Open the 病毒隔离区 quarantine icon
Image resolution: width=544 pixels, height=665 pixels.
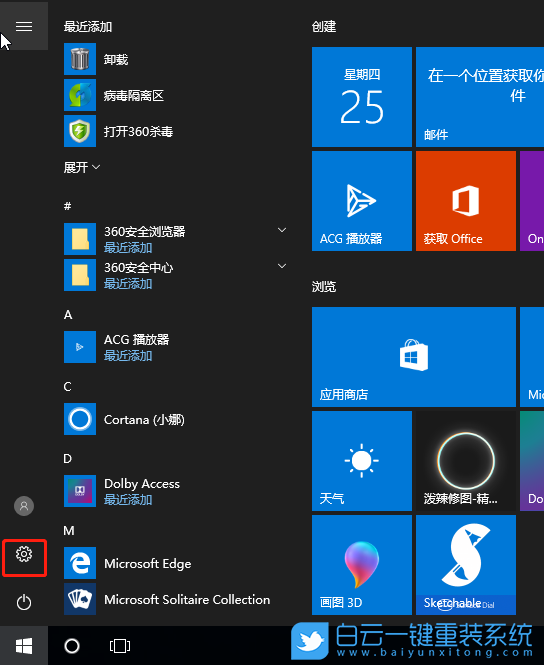80,95
